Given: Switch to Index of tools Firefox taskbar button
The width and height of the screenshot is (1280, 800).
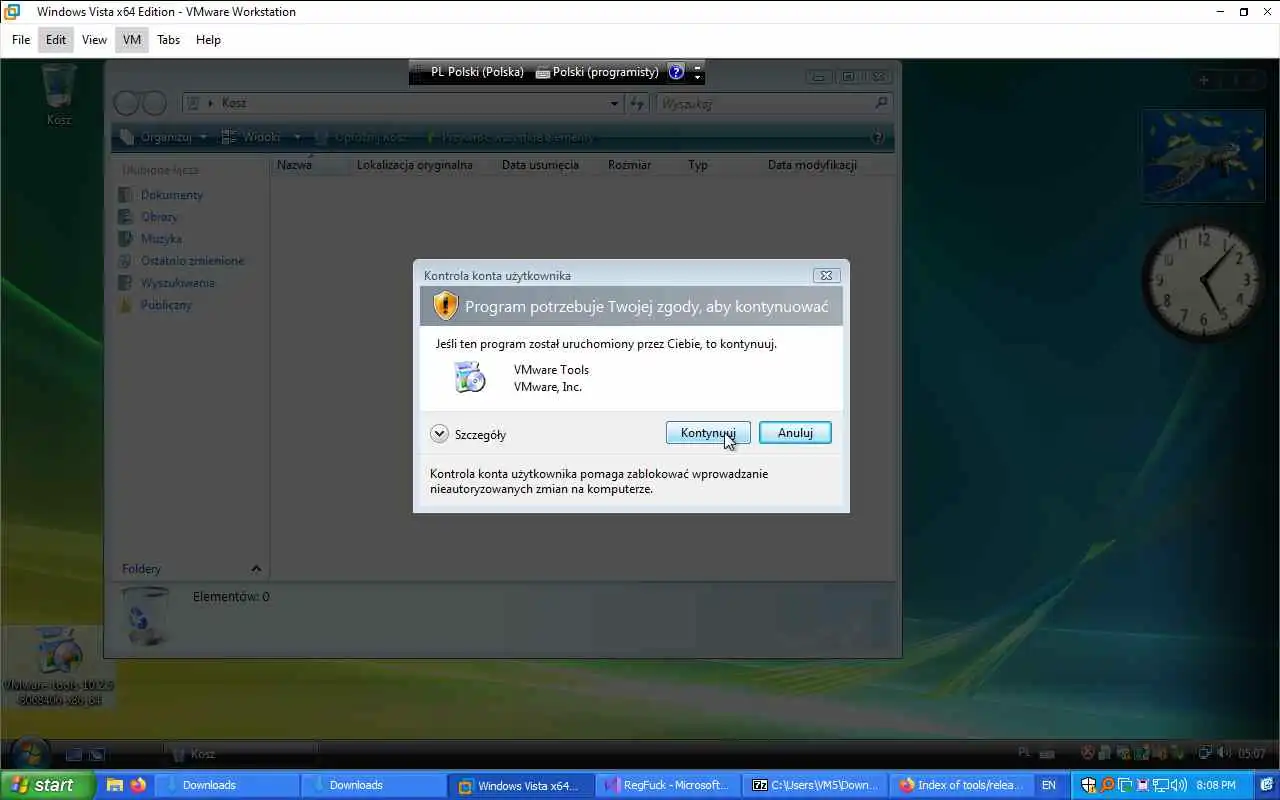Looking at the screenshot, I should point(962,785).
